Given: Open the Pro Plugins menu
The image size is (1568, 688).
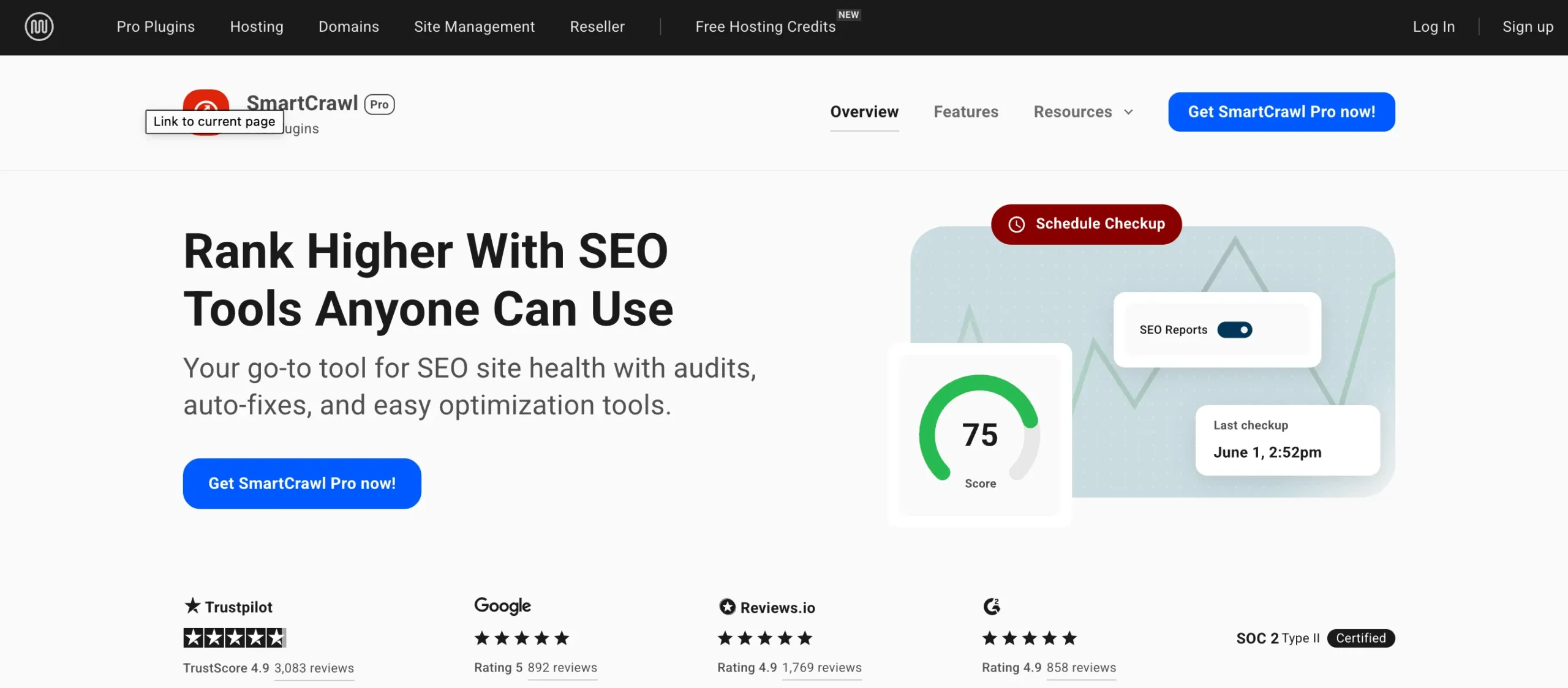Looking at the screenshot, I should [x=156, y=26].
